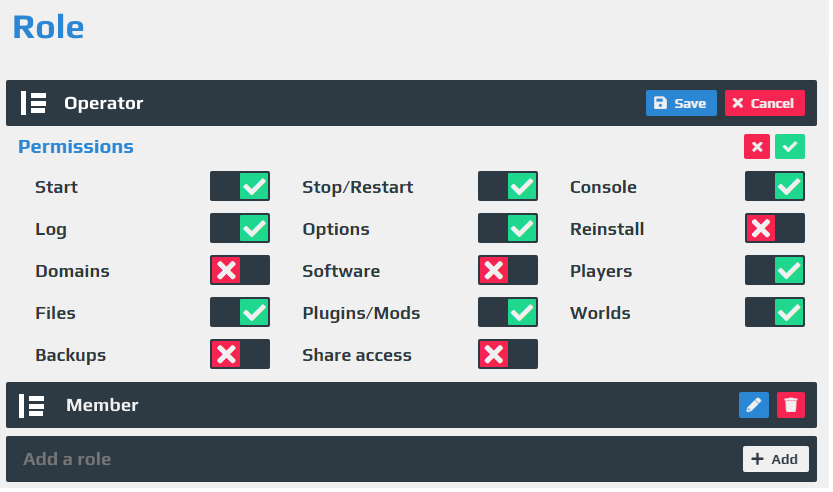Toggle the Worlds permission switch
The height and width of the screenshot is (492, 833).
pos(775,312)
